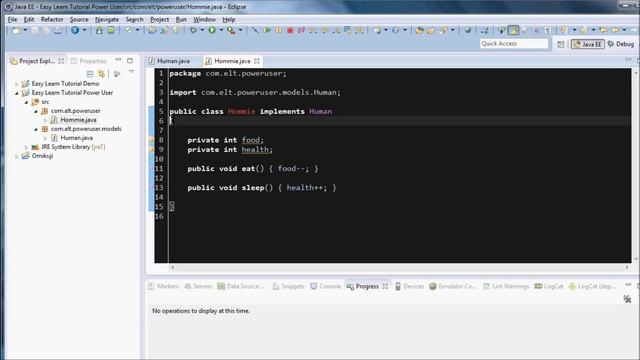
Task: Click the Run External Tools icon
Action: tap(231, 30)
